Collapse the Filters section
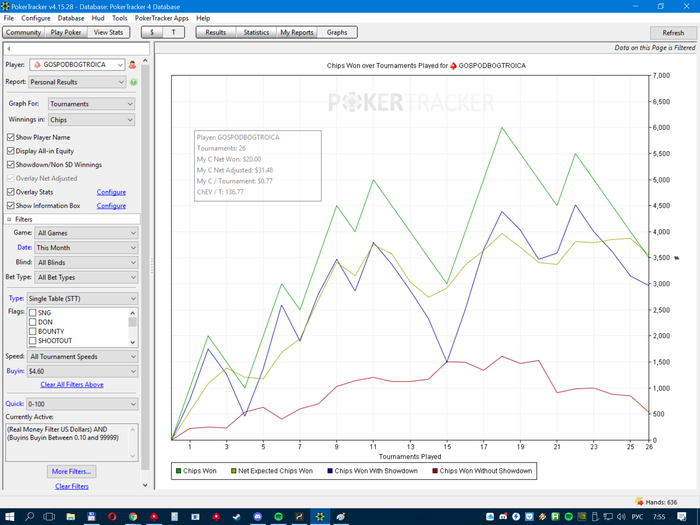The height and width of the screenshot is (525, 700). click(10, 218)
